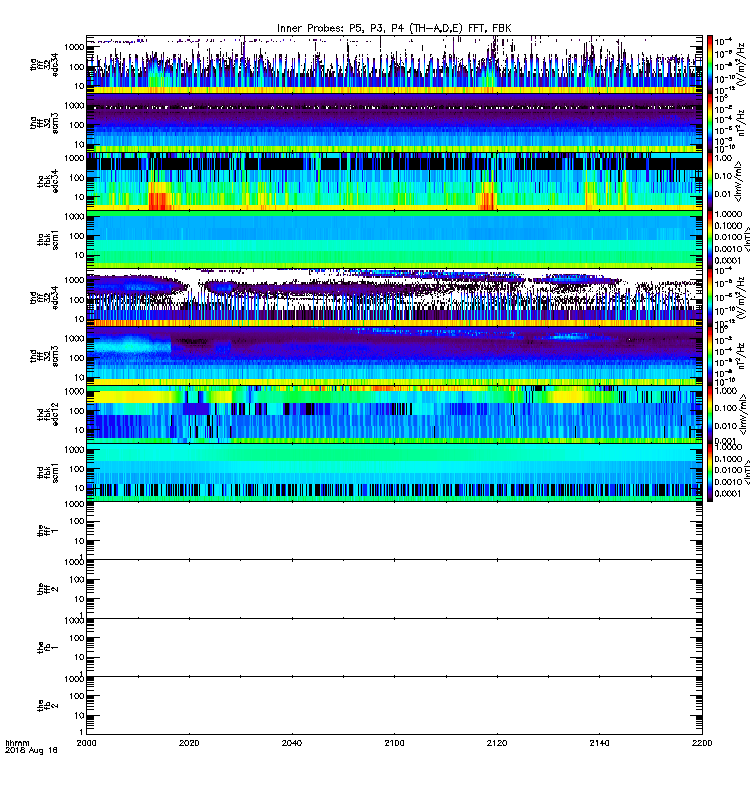Click inside the tha fbk edc34 spectrogram panel

[x=394, y=181]
